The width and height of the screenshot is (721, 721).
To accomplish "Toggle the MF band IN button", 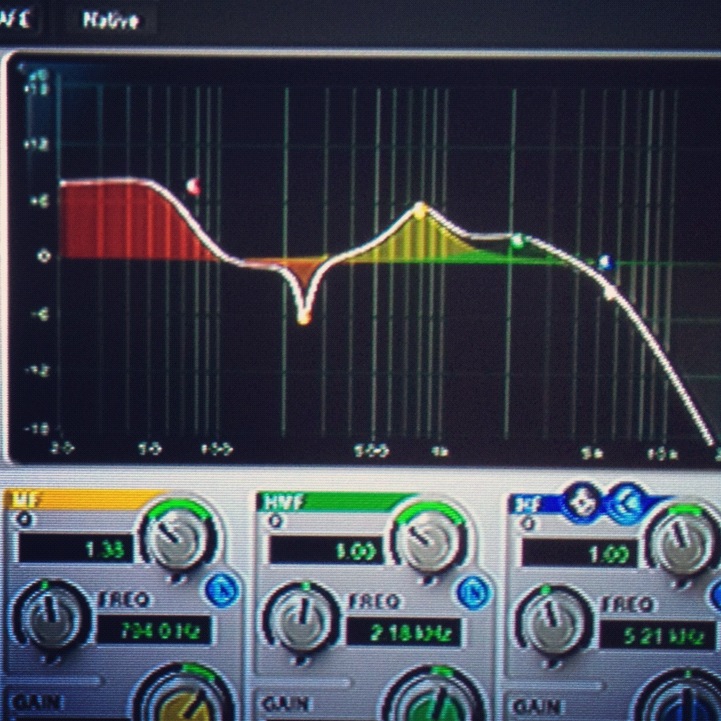I will tap(221, 591).
